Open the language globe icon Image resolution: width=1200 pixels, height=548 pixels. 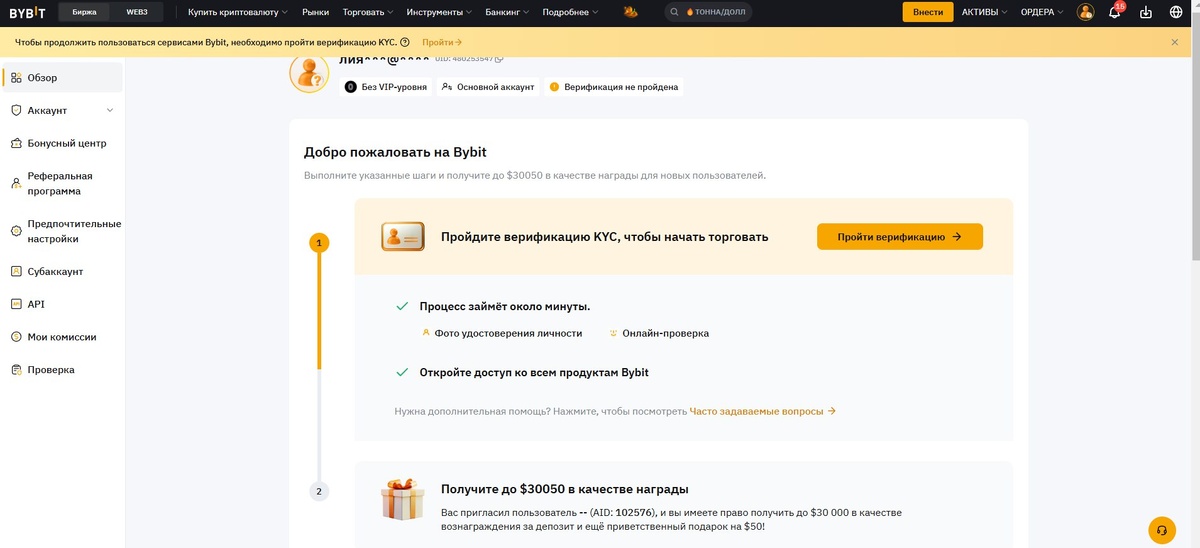(1176, 12)
